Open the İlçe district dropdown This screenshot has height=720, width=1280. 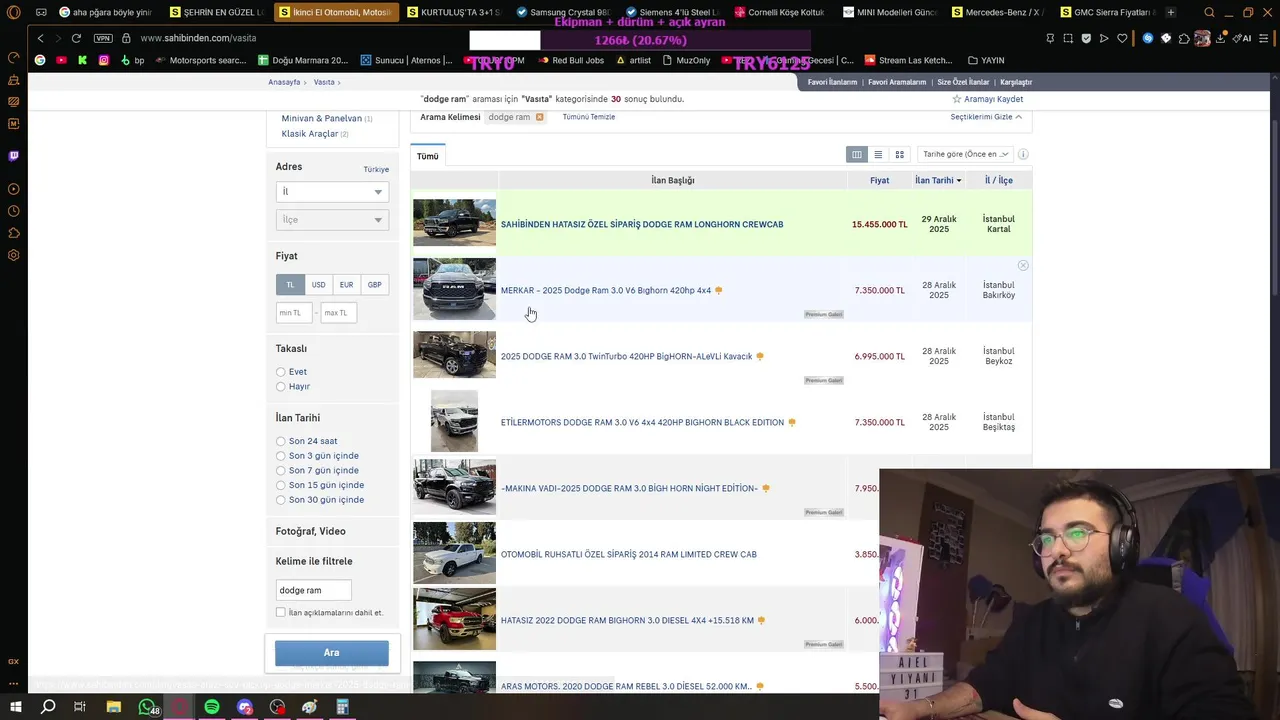pos(332,220)
